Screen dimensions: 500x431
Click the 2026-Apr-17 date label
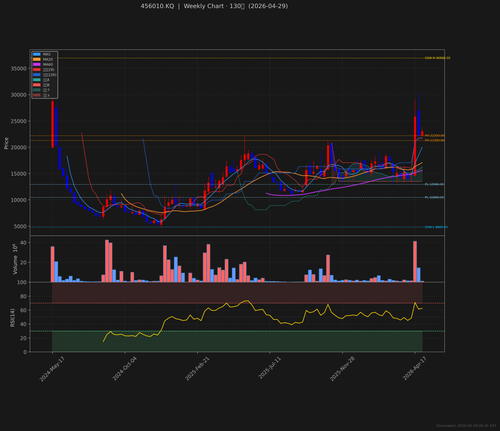[x=414, y=369]
